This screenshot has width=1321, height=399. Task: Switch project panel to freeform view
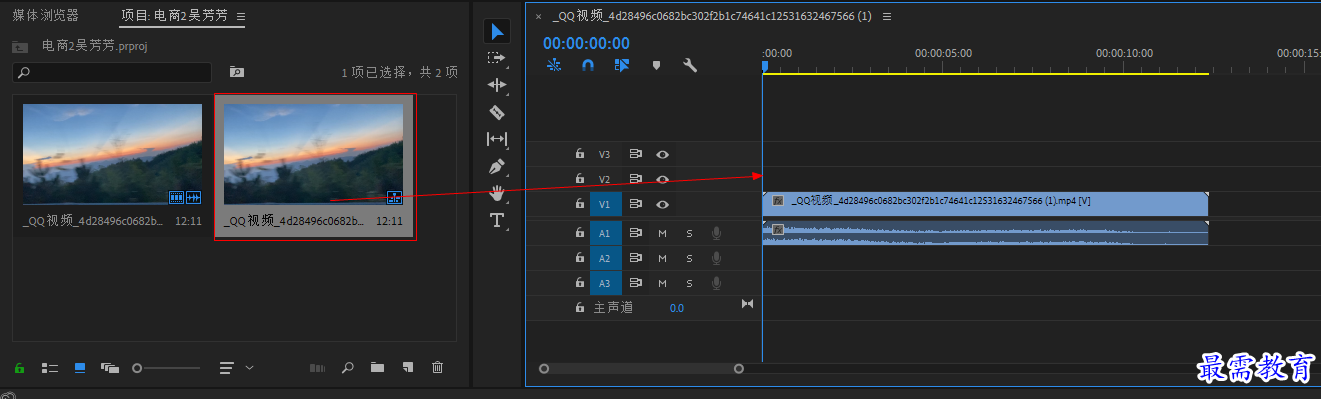point(110,368)
